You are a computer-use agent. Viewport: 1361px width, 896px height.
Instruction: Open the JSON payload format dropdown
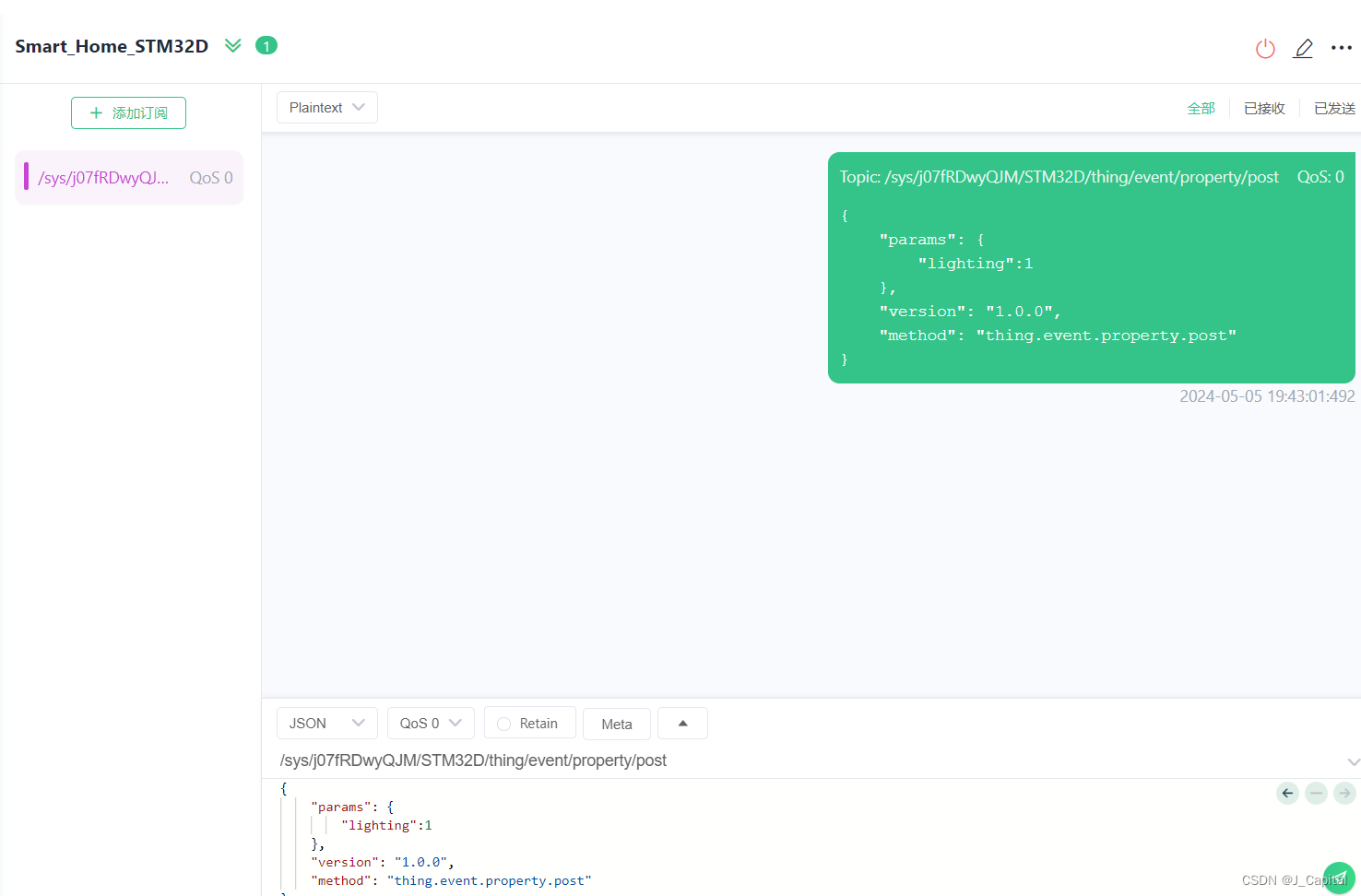coord(327,724)
